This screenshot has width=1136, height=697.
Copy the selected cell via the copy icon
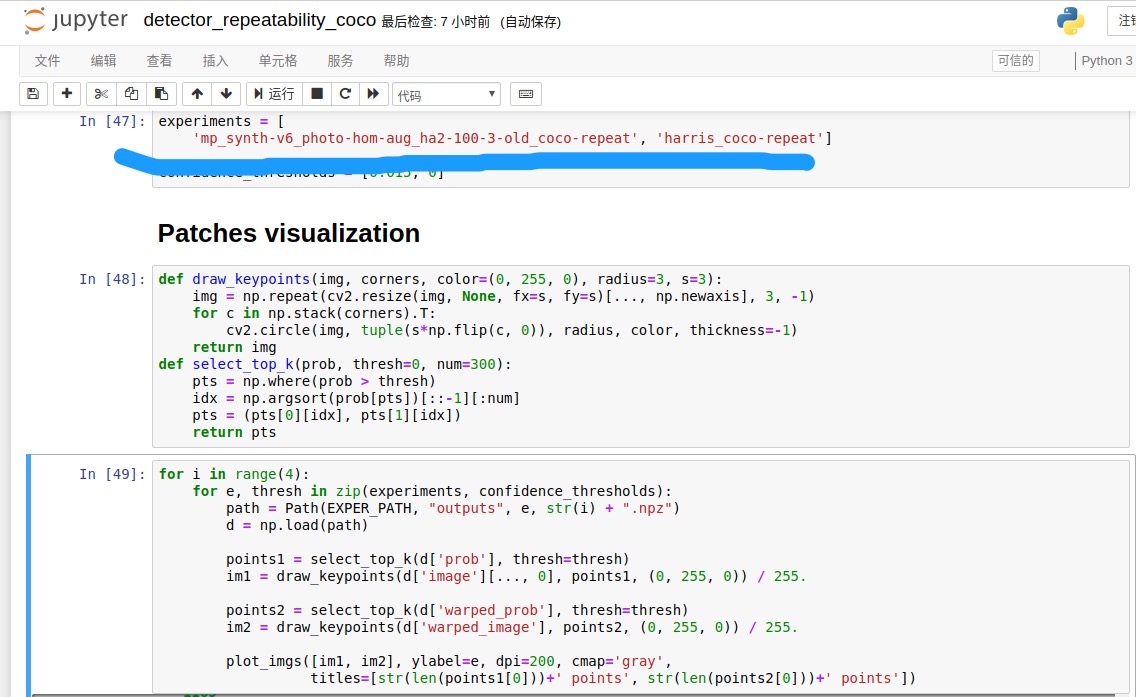tap(130, 93)
